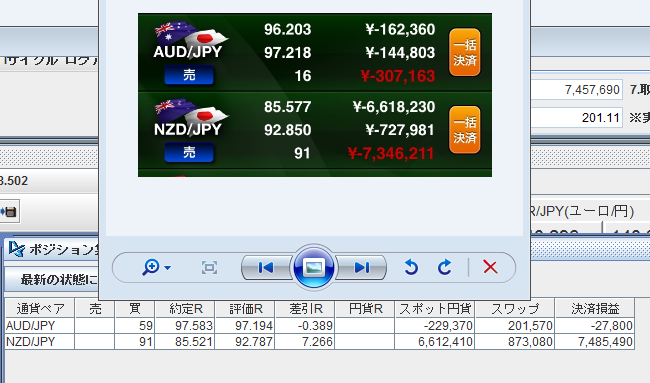The width and height of the screenshot is (650, 383).
Task: Click NZD/JPY 一括決済 orange button
Action: tap(465, 130)
